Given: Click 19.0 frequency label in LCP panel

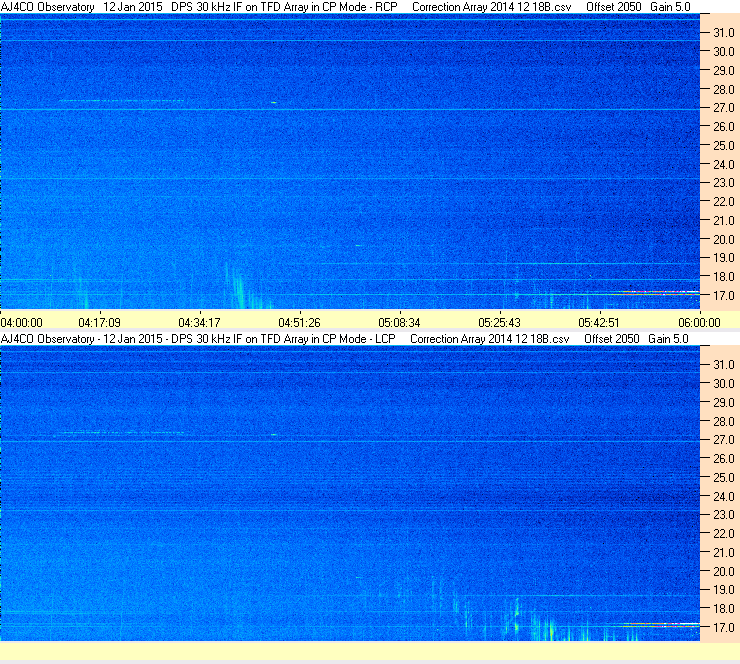Looking at the screenshot, I should (723, 590).
